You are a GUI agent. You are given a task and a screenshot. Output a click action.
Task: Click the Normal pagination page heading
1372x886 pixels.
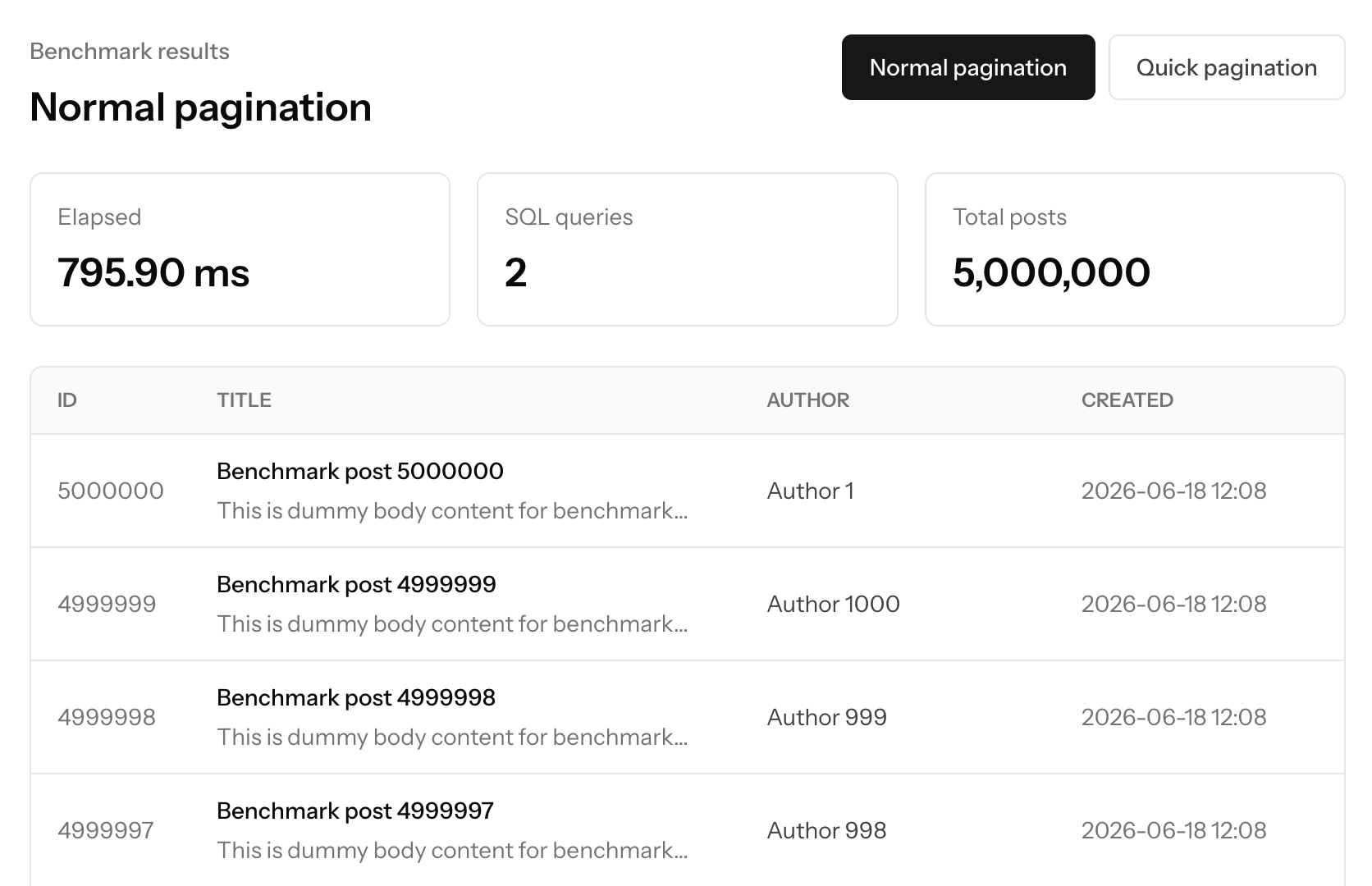coord(201,107)
